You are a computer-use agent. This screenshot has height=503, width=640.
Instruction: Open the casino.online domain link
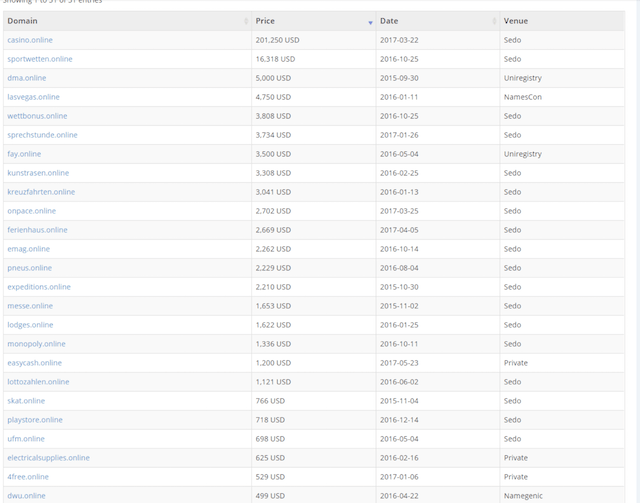point(30,40)
